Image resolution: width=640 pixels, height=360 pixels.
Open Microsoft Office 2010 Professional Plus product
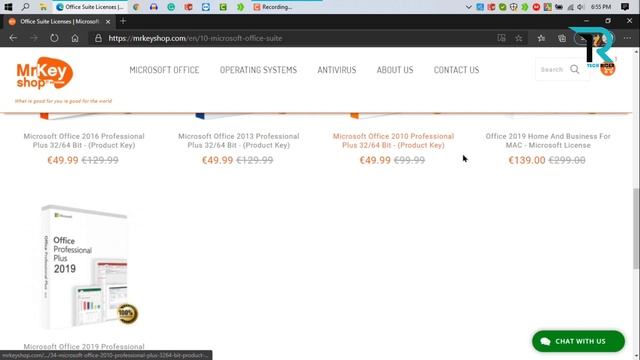click(393, 140)
